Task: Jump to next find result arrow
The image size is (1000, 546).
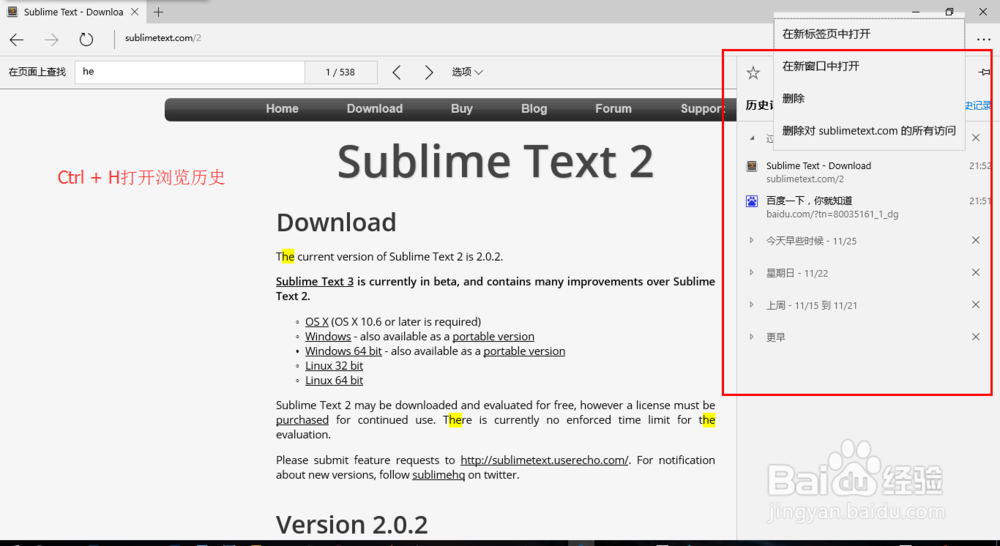Action: point(429,72)
